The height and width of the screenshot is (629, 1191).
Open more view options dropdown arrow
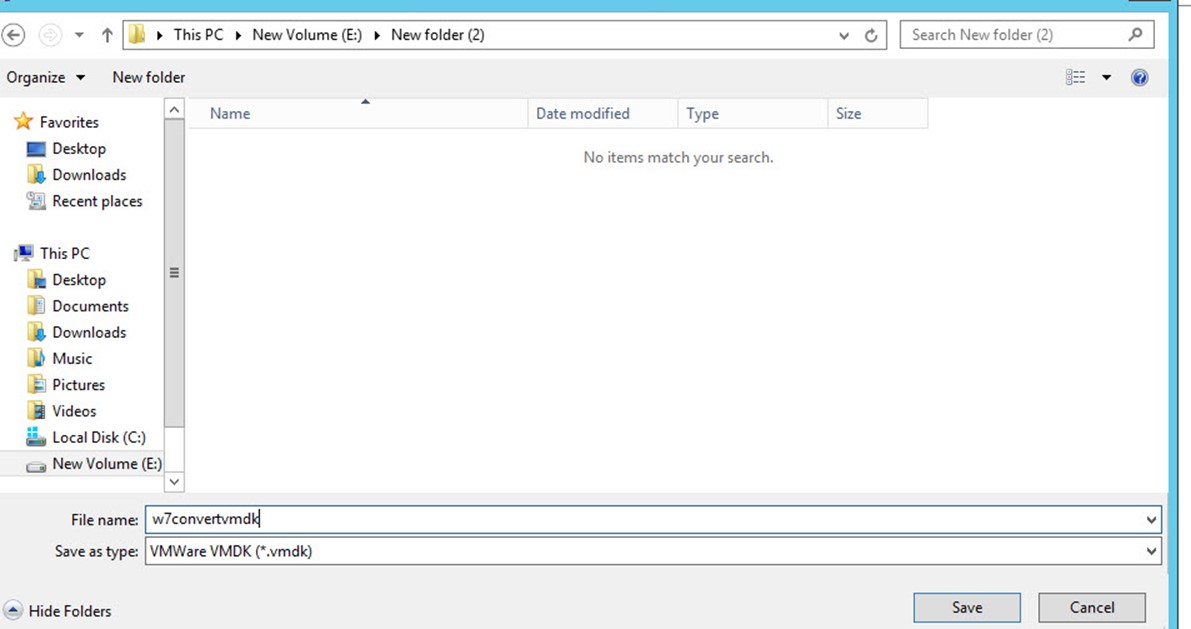1106,78
